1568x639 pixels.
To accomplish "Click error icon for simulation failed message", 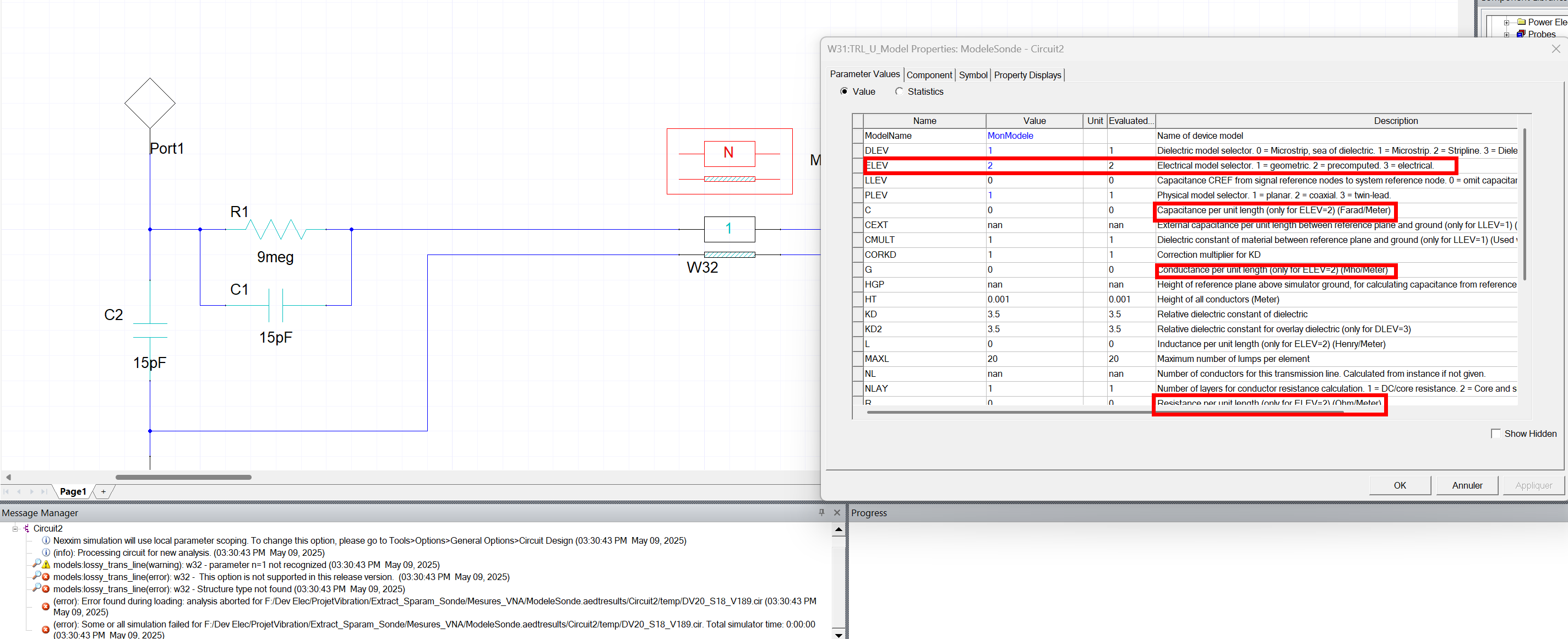I will [x=46, y=630].
